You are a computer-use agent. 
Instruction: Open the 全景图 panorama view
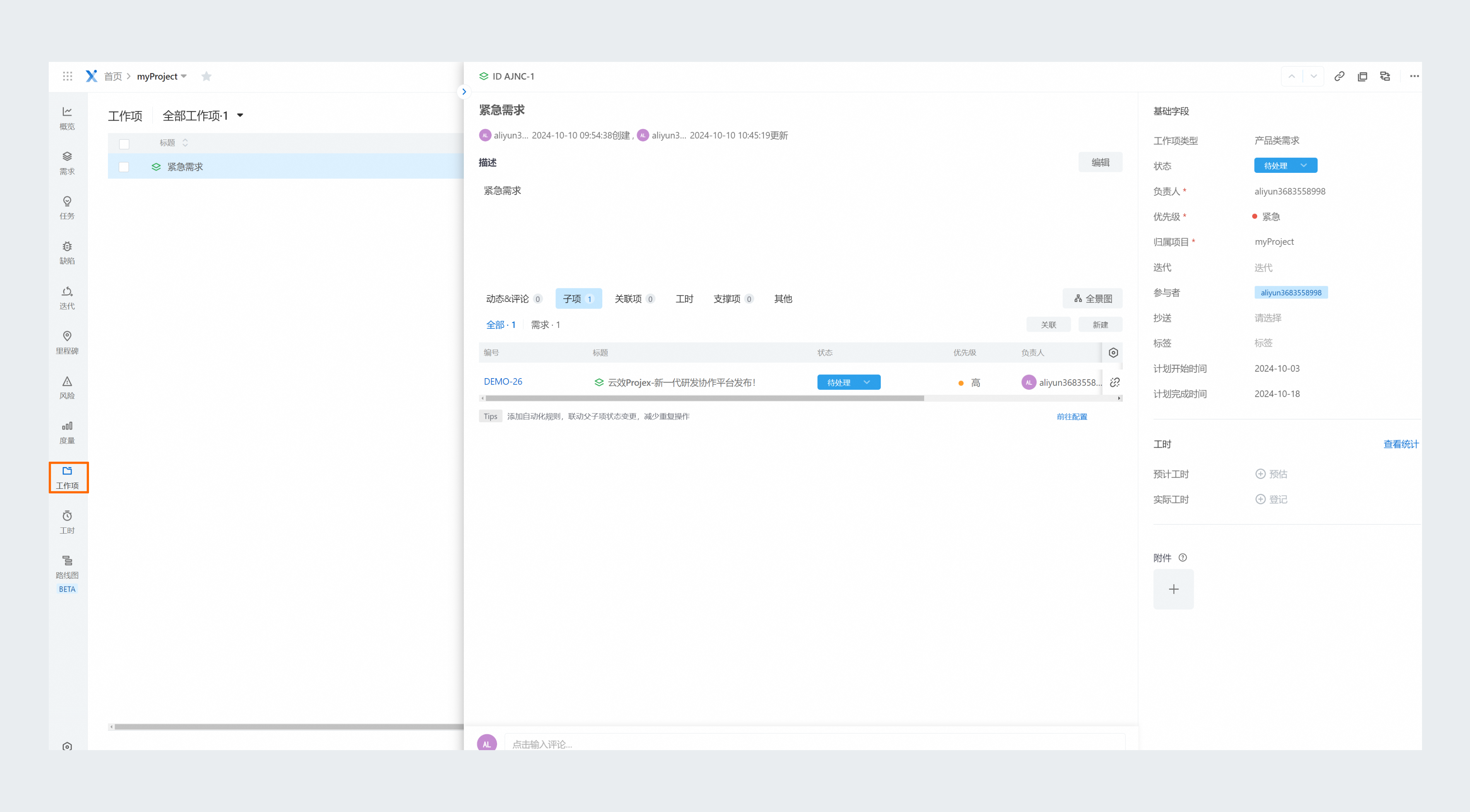point(1092,298)
